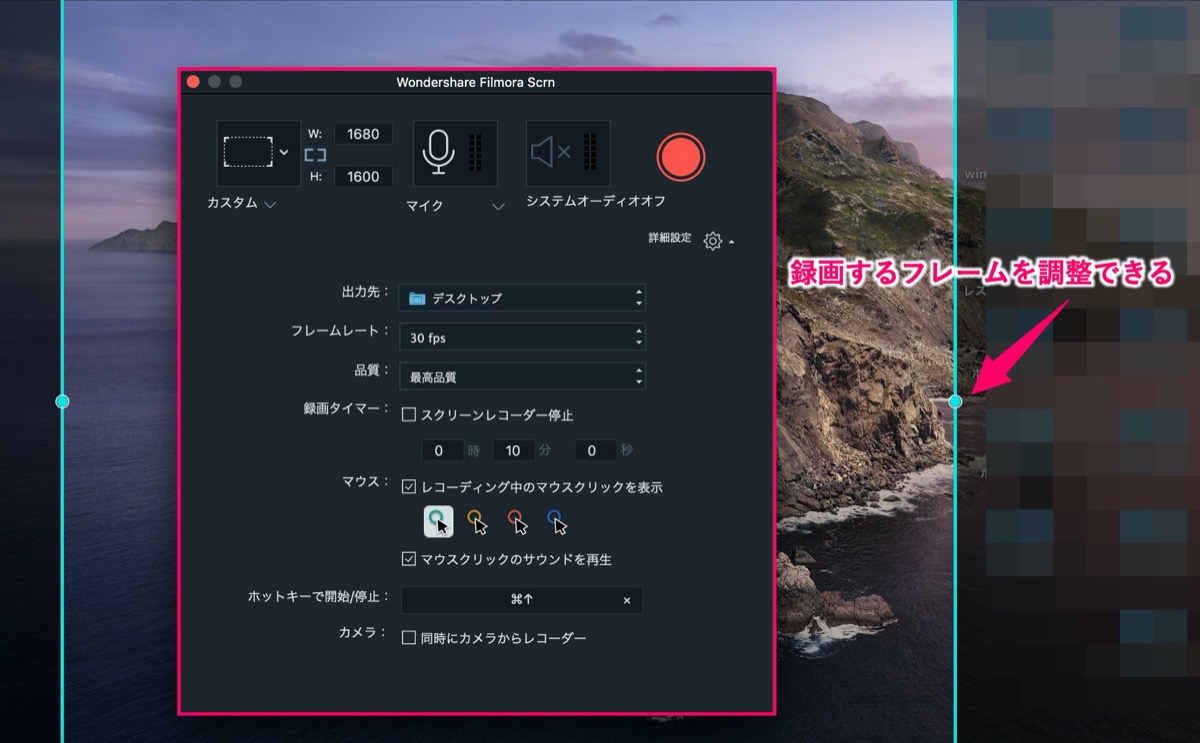Toggle レコーディング中のマウスクリックを表示 checkbox
Screen dimensions: 1200x743
408,487
